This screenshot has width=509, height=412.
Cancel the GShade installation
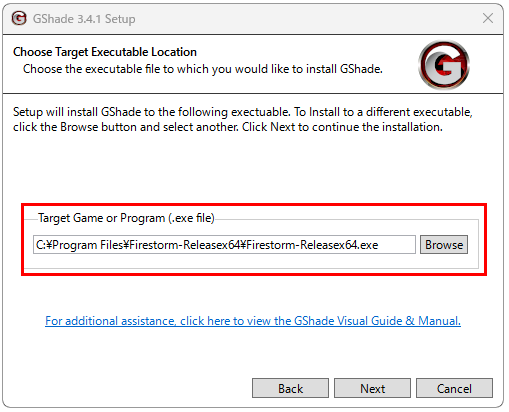tap(454, 388)
